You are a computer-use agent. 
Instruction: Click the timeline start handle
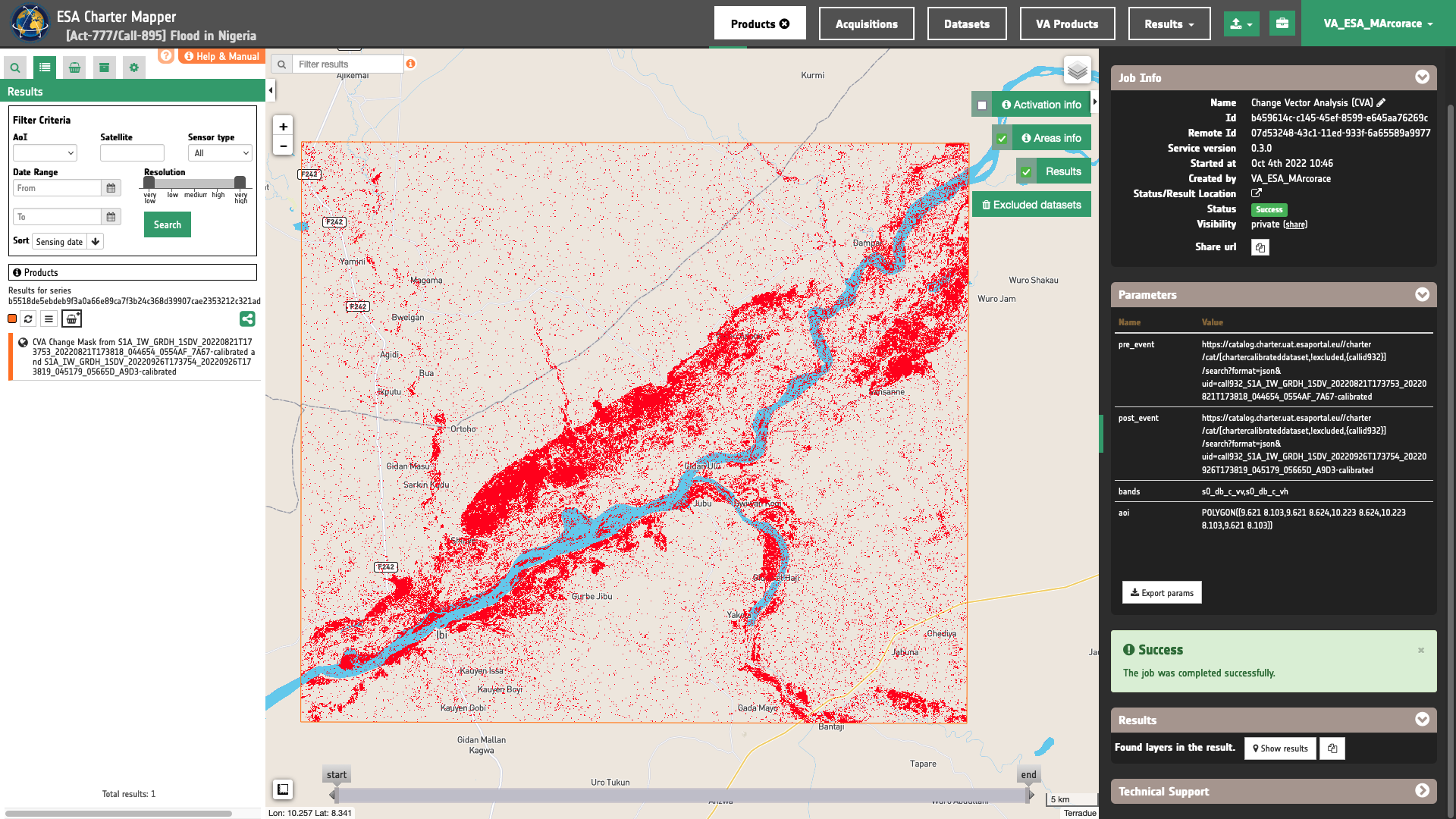334,795
